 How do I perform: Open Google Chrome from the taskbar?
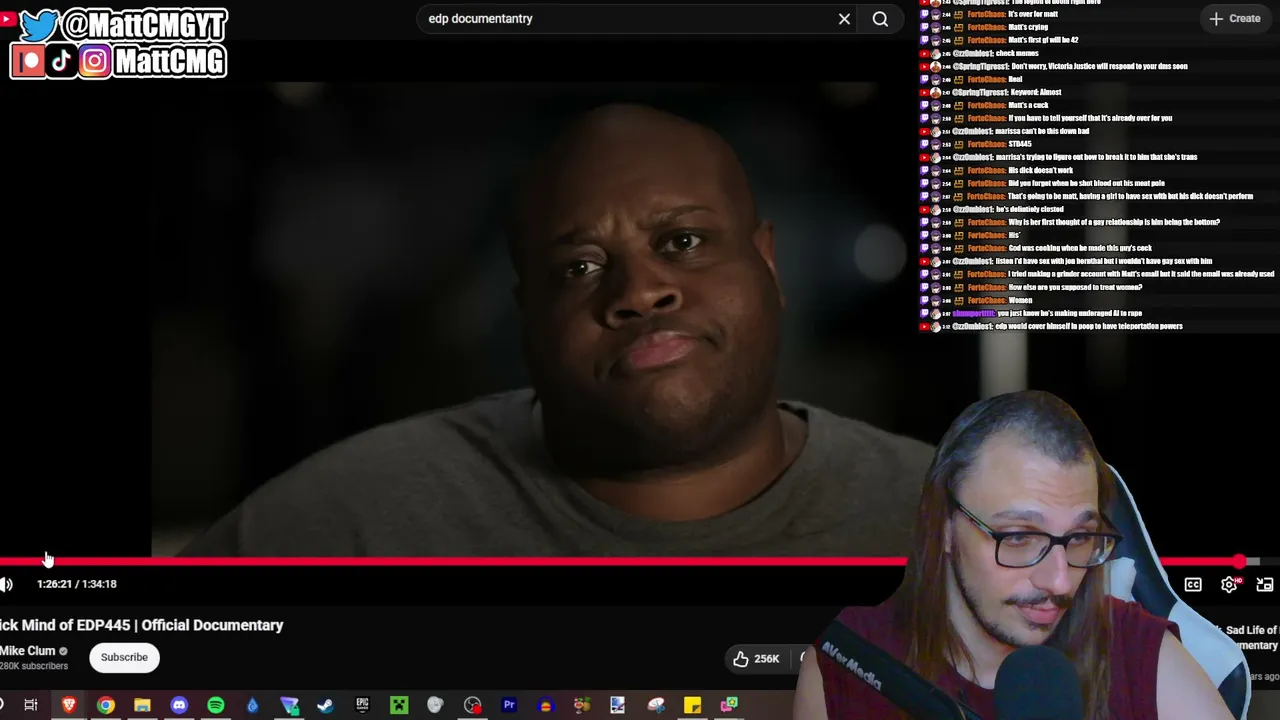click(x=105, y=705)
